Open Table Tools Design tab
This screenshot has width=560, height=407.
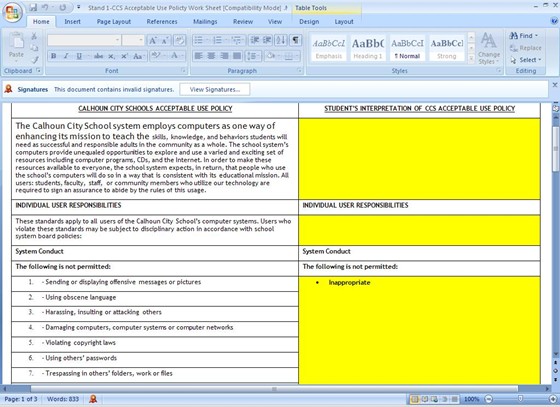309,22
